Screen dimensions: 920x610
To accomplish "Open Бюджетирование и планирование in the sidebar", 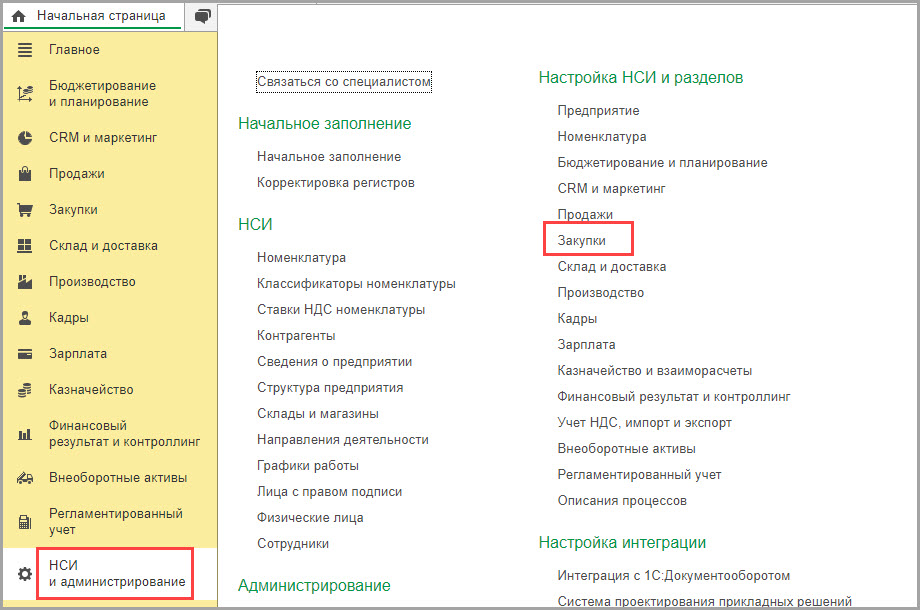I will click(x=103, y=94).
